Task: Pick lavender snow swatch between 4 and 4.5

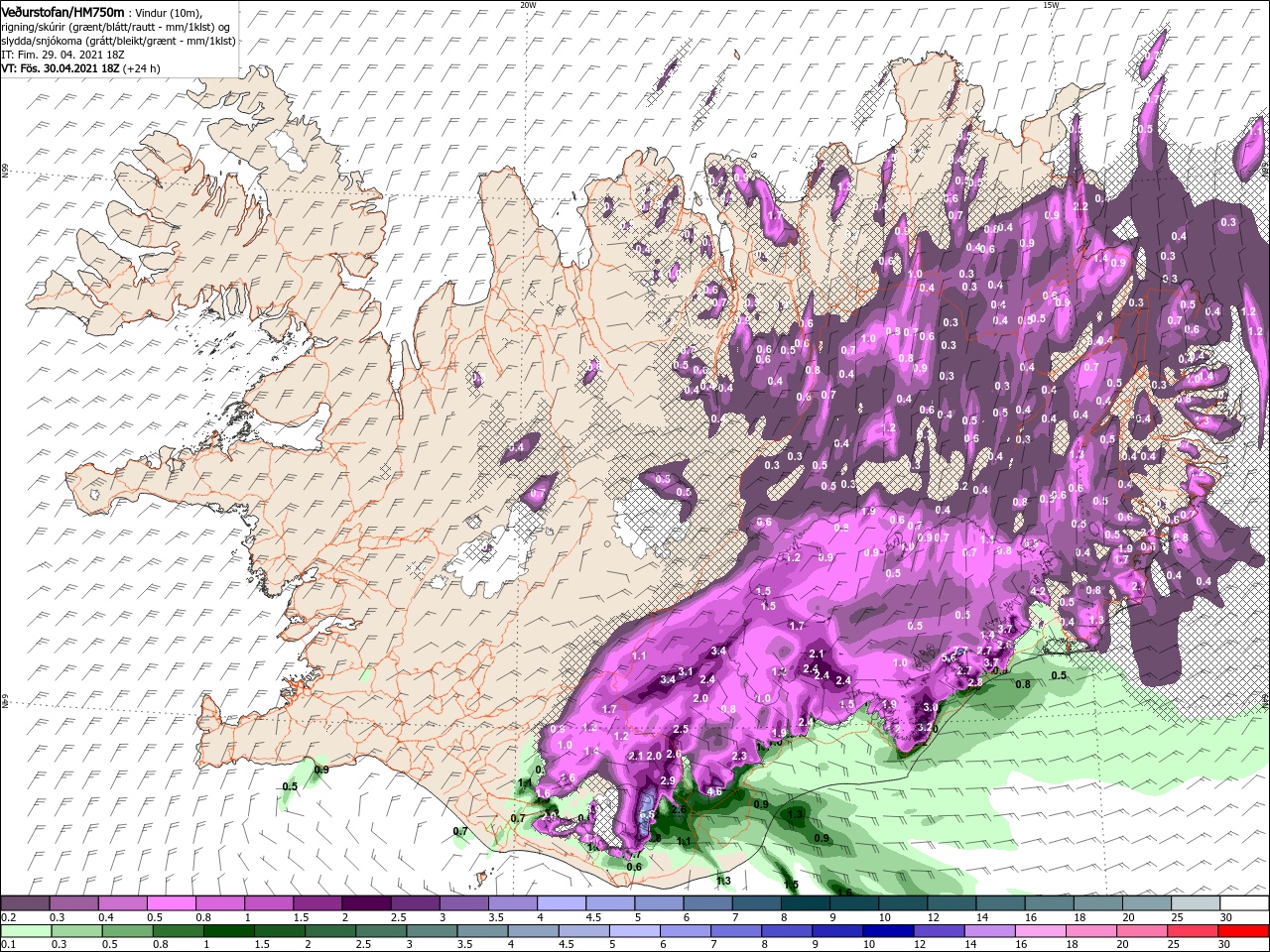Action: (x=561, y=903)
